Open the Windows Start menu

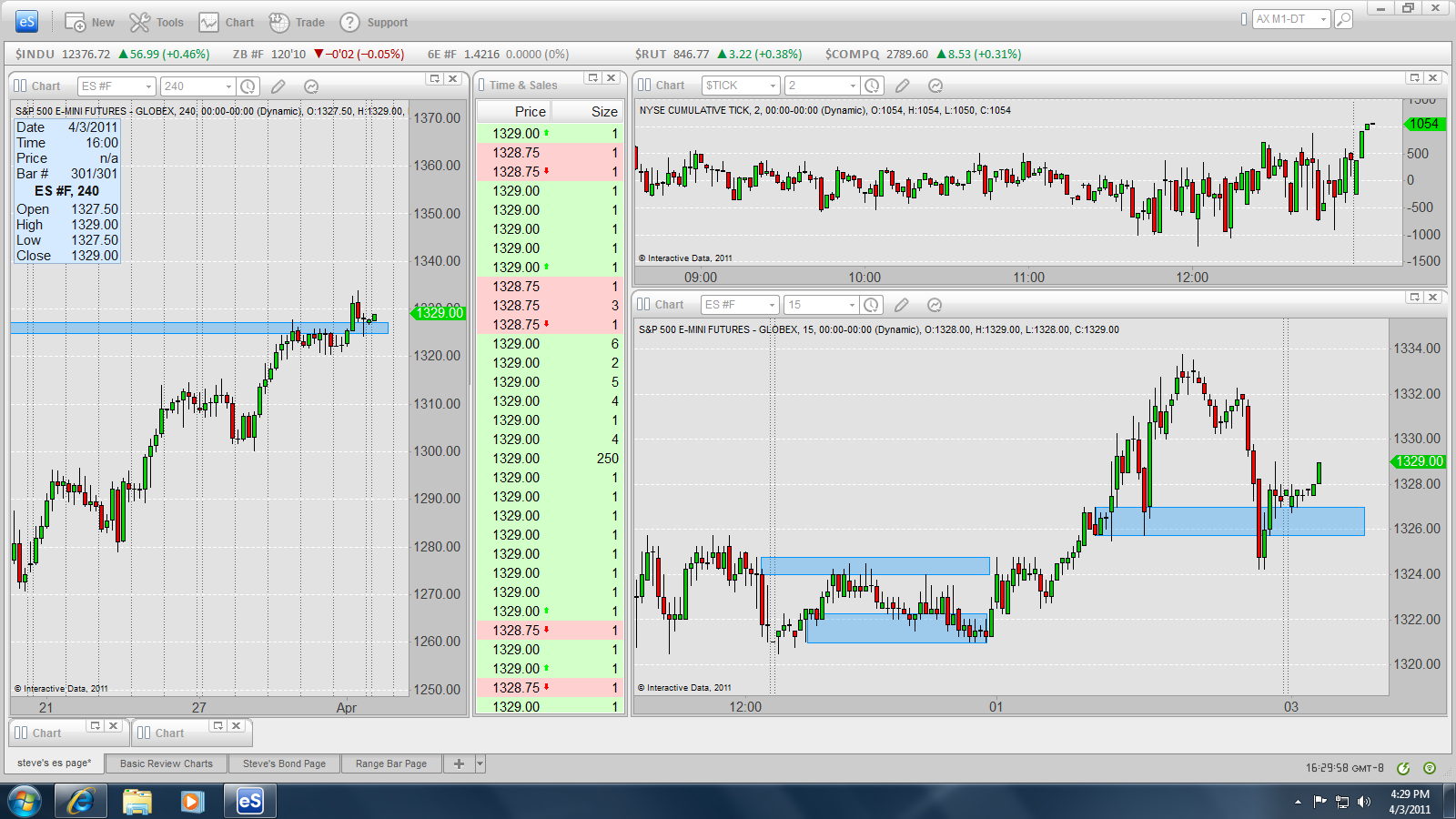(25, 802)
